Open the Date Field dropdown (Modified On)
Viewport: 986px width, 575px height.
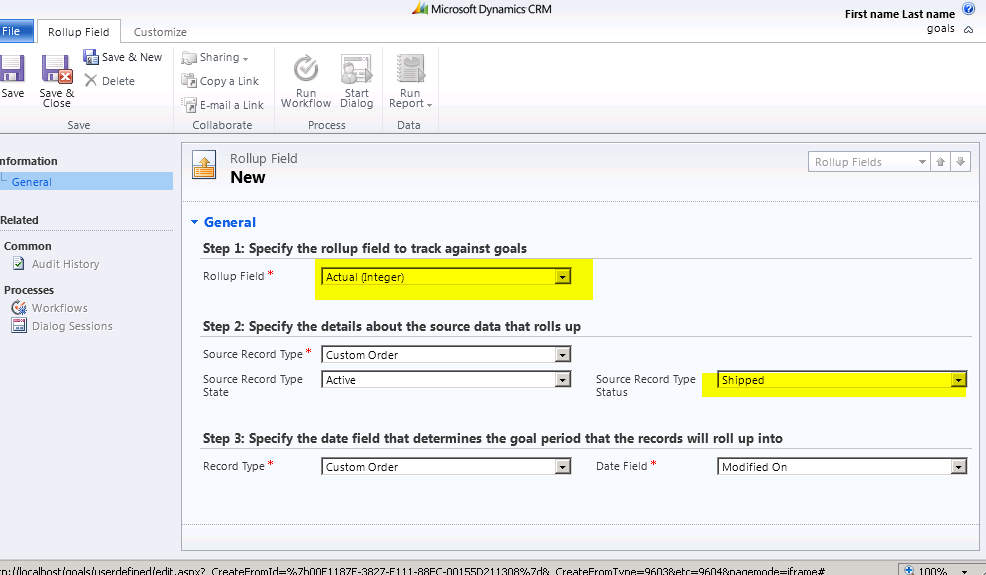point(841,467)
